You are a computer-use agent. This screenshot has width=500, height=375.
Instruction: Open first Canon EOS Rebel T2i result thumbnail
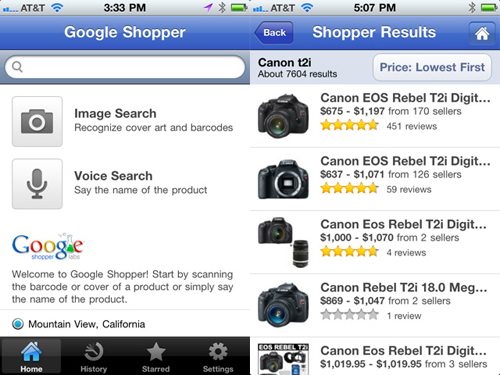click(283, 116)
